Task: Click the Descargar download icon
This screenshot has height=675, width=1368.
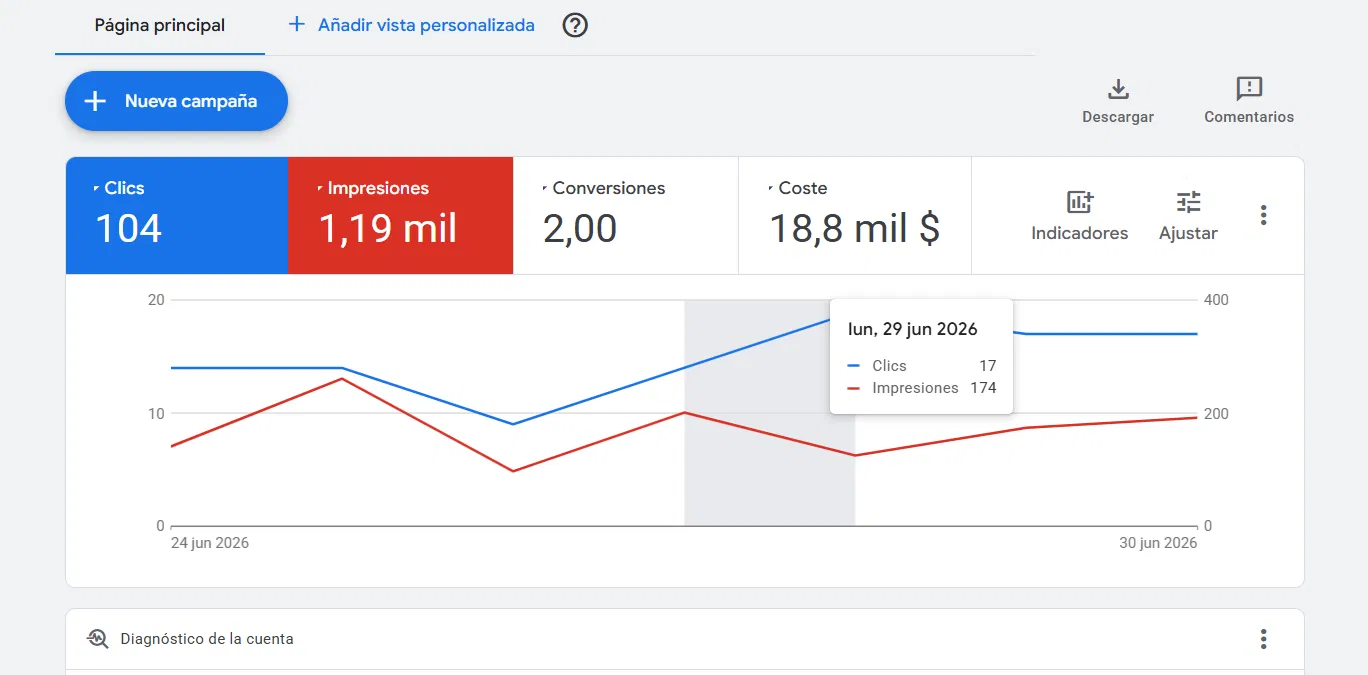Action: [1118, 89]
